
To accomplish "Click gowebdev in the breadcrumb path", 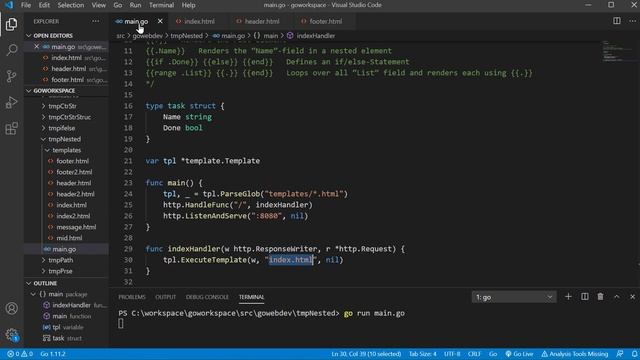I will click(148, 36).
